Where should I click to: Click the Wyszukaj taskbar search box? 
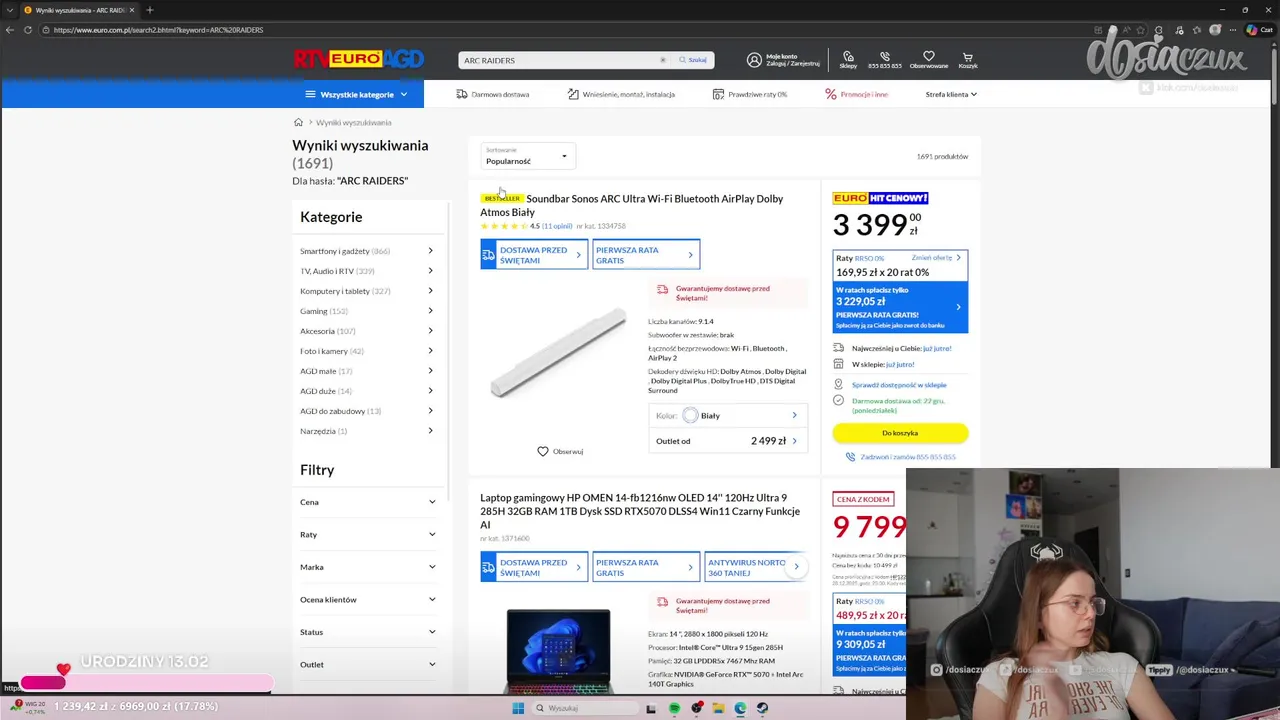pyautogui.click(x=584, y=708)
